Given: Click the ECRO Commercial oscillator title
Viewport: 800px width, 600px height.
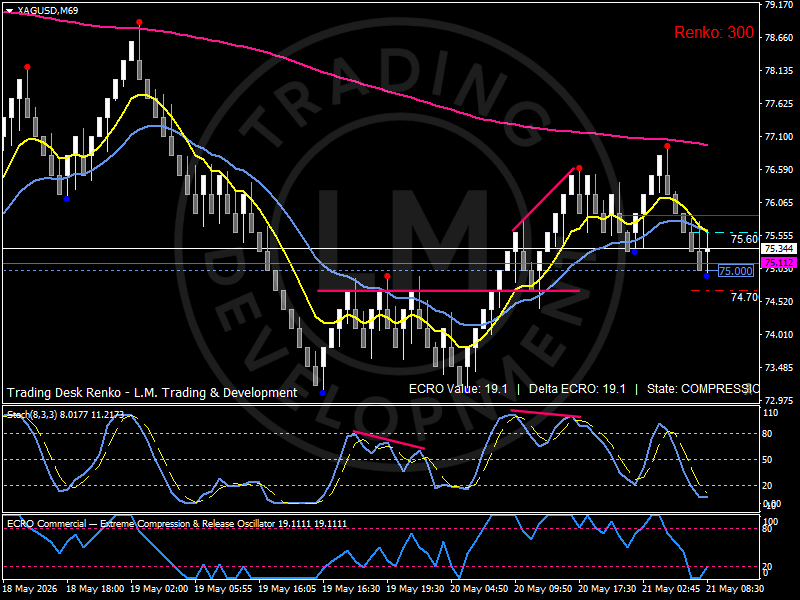Looking at the screenshot, I should [x=177, y=523].
